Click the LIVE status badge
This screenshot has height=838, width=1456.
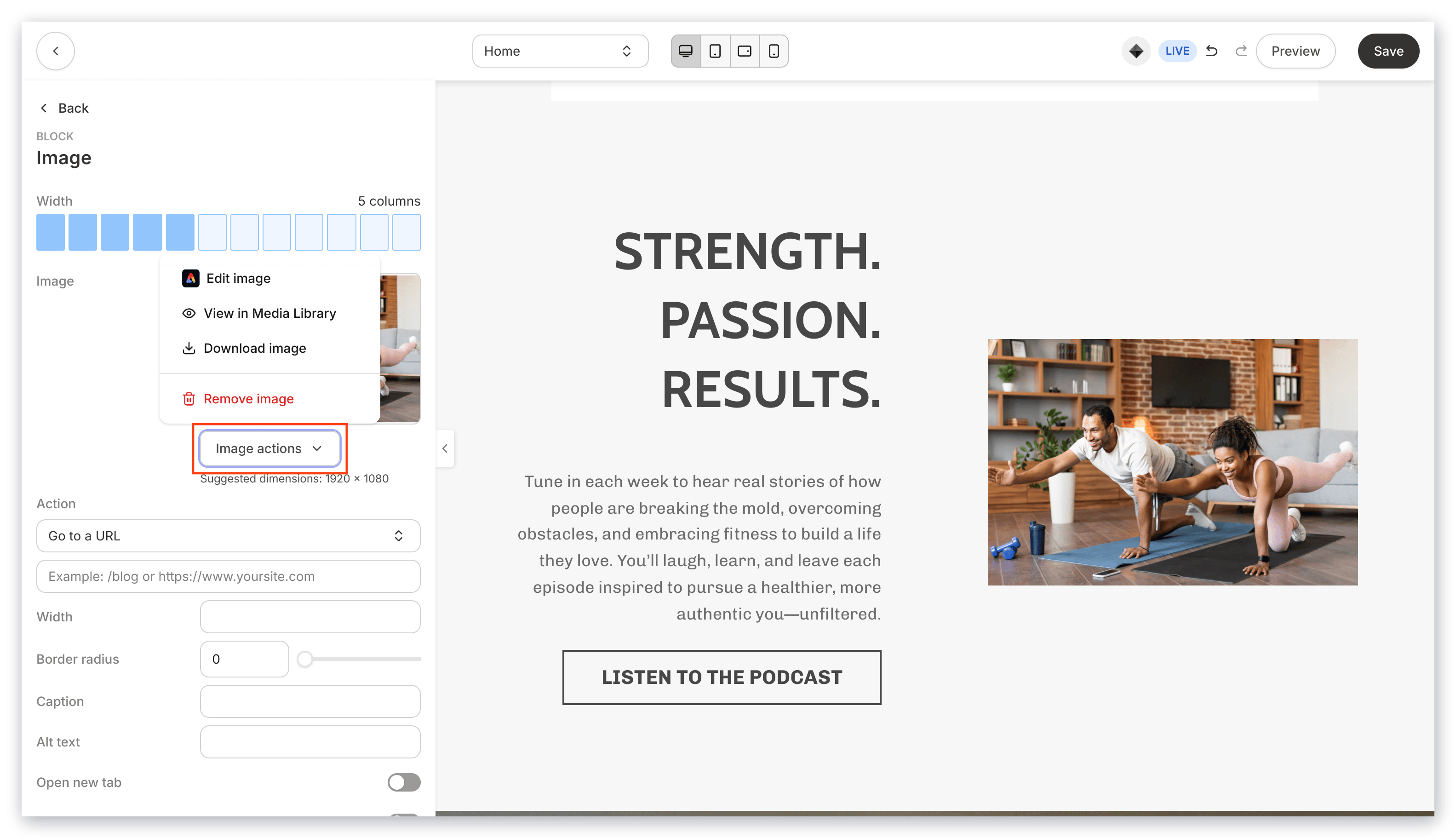(x=1176, y=51)
